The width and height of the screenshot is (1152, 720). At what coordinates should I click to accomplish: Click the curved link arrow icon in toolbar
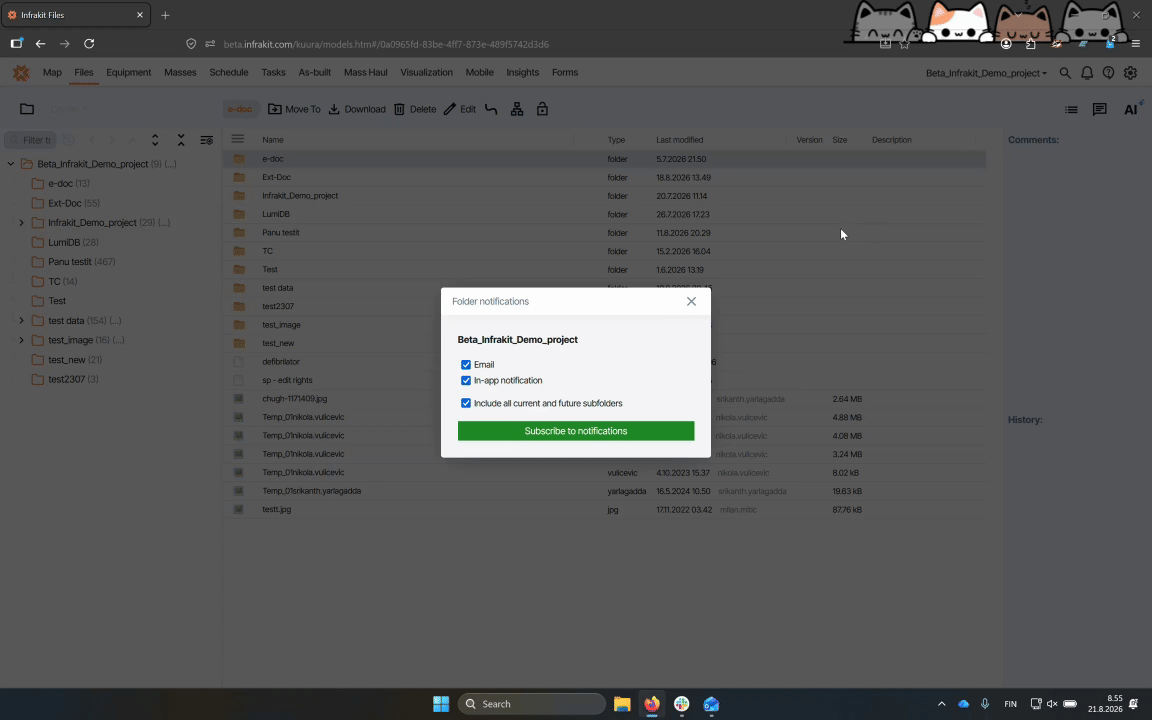click(492, 109)
